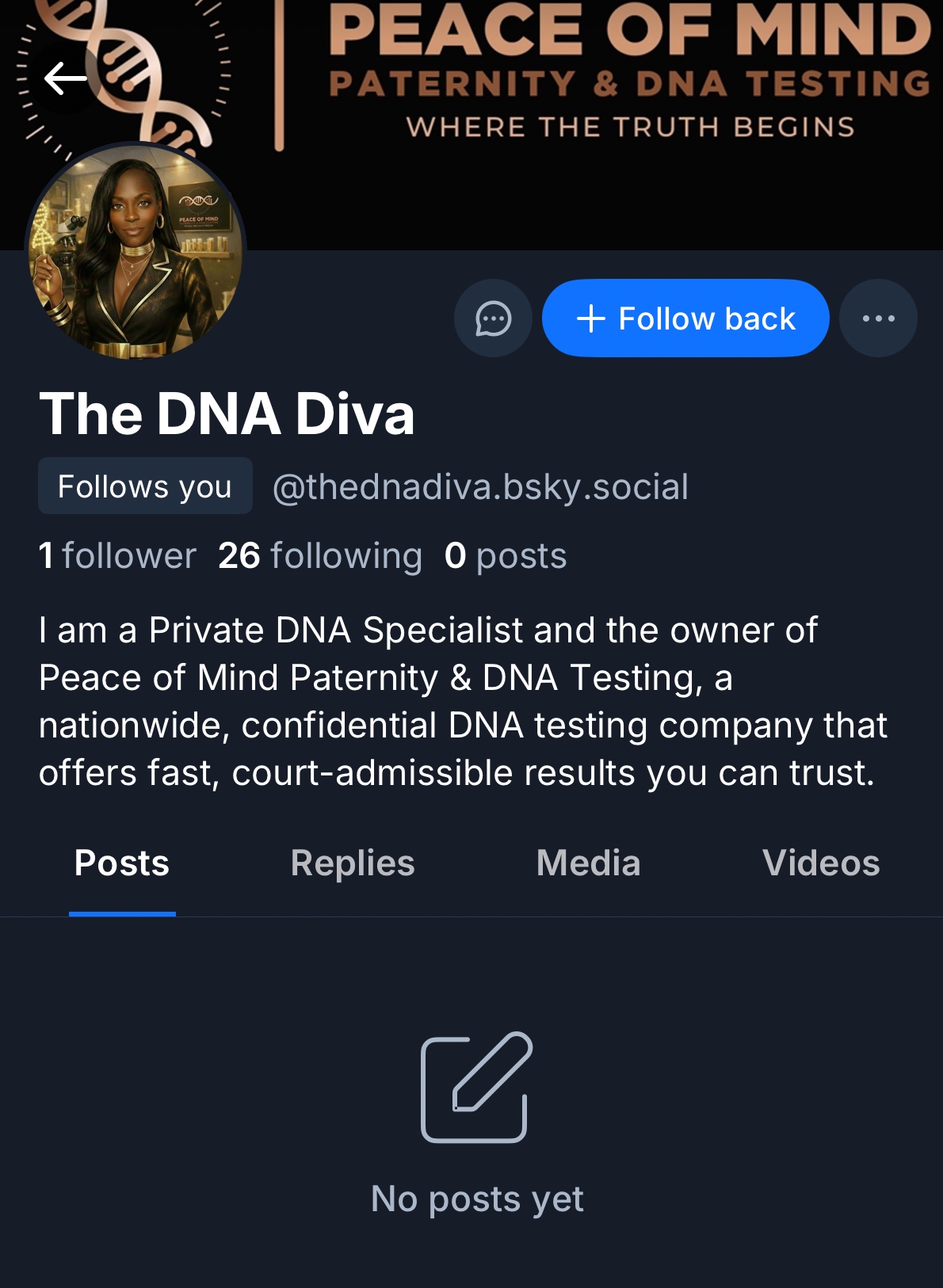Select the Videos tab
This screenshot has width=943, height=1288.
(821, 863)
